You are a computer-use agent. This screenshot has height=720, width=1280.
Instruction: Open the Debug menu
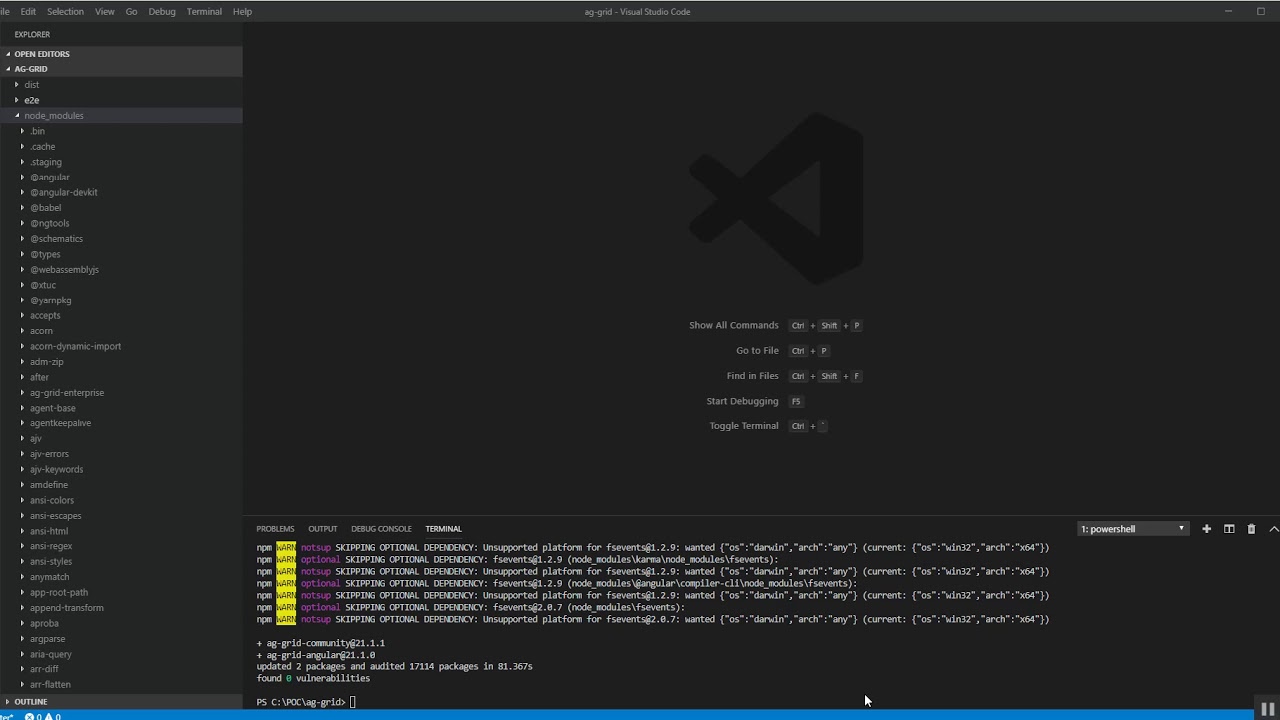tap(162, 11)
